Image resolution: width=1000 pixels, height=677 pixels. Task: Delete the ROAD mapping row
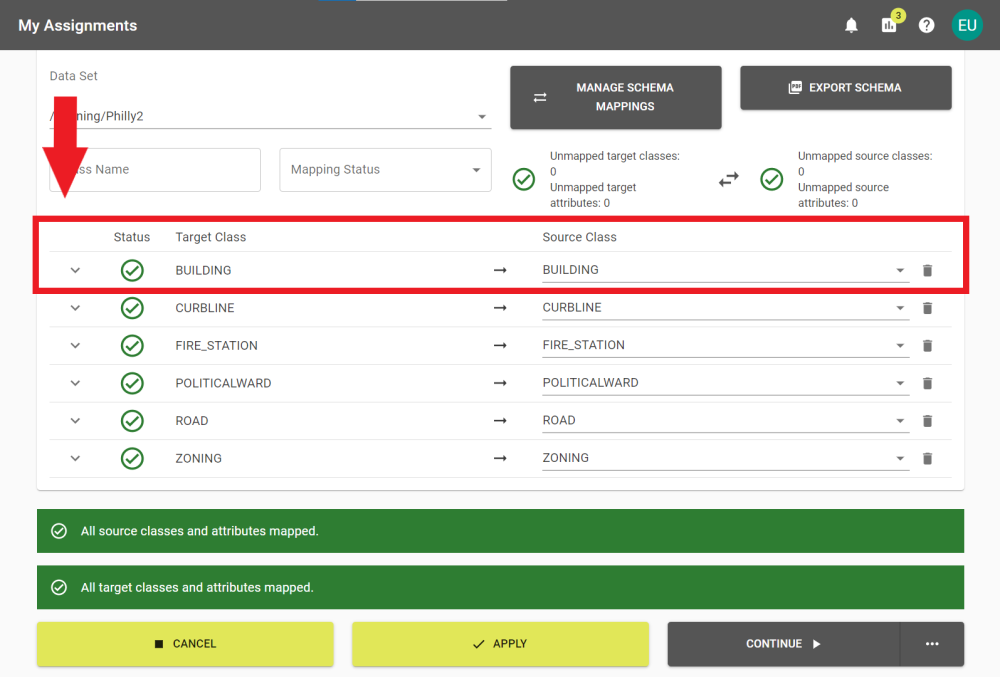927,421
